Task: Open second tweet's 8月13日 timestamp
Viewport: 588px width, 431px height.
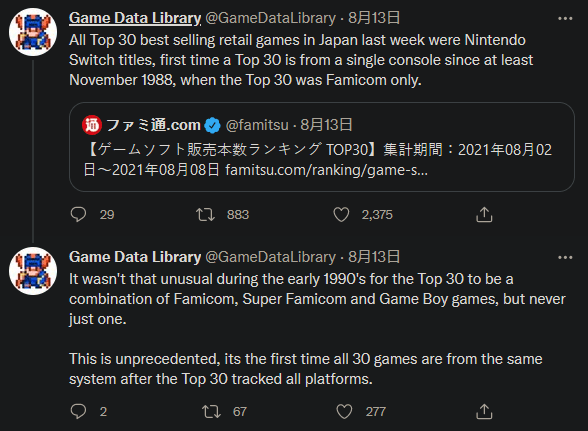Action: pyautogui.click(x=374, y=257)
